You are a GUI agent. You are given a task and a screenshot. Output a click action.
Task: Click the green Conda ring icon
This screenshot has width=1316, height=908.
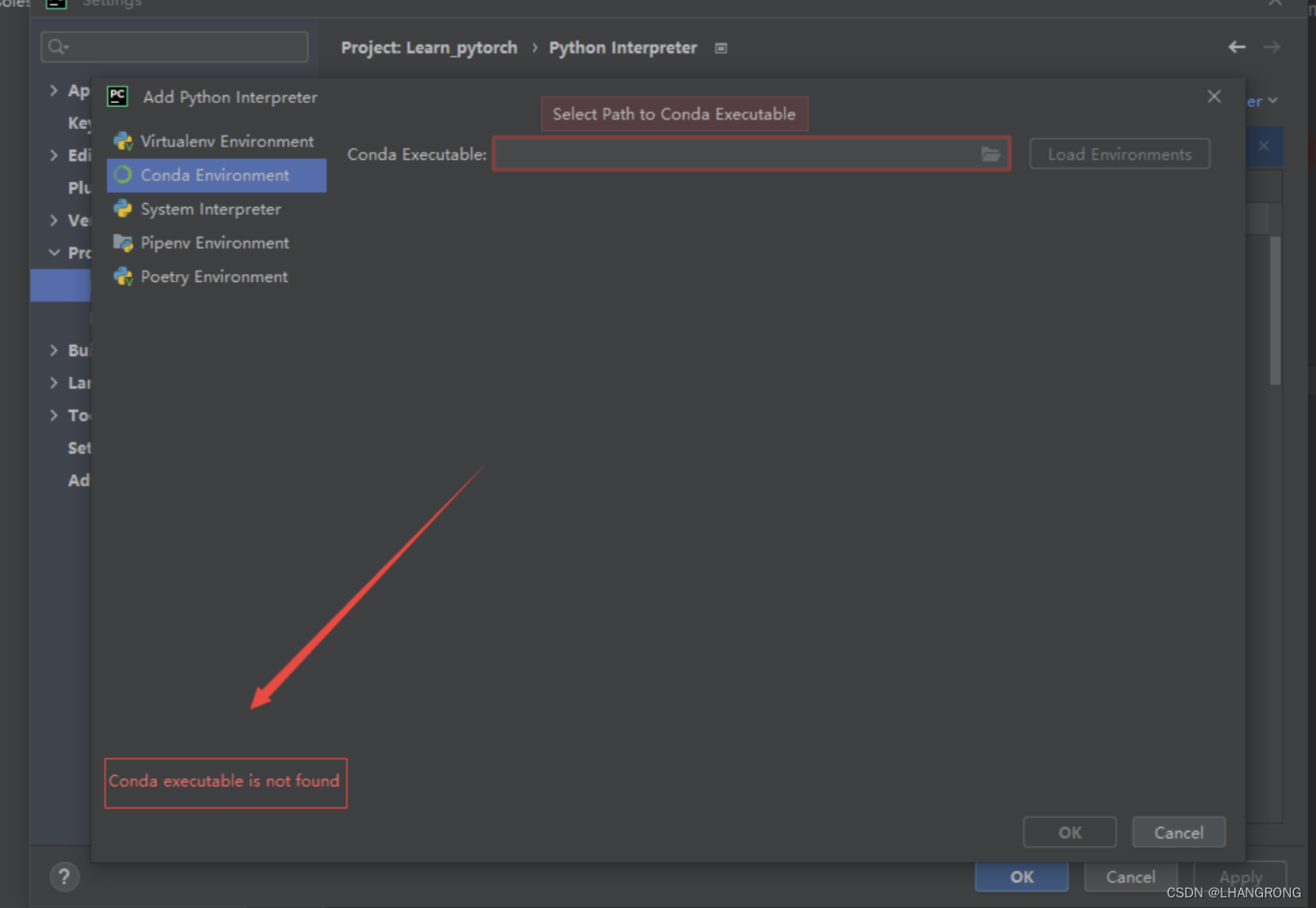[x=123, y=175]
